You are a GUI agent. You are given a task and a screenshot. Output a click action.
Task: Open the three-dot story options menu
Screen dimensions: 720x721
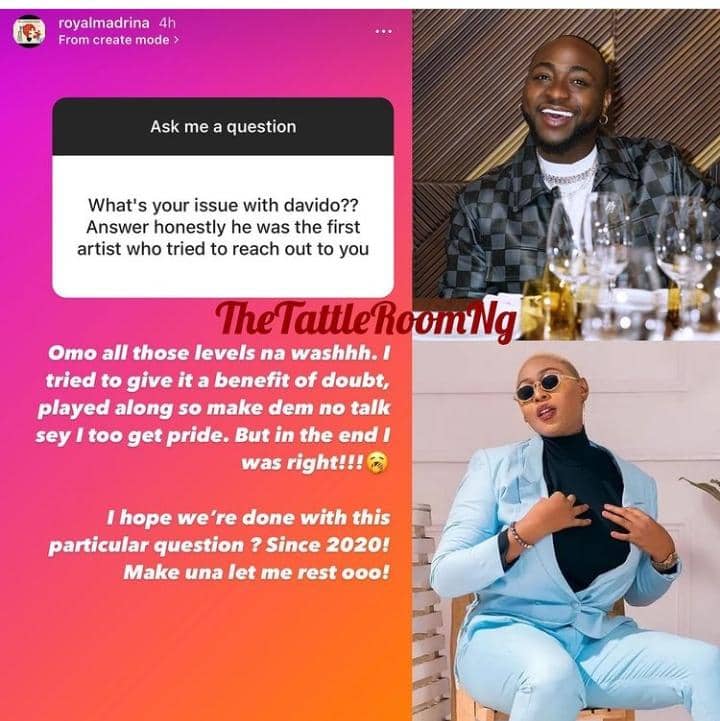tap(383, 31)
